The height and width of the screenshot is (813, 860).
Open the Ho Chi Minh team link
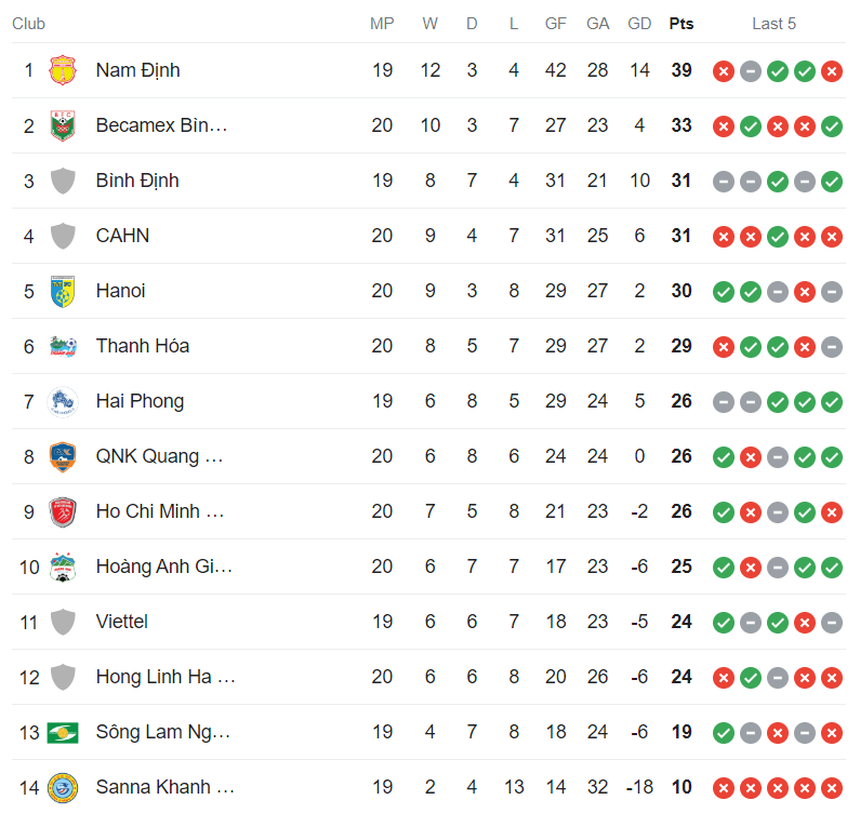(160, 511)
